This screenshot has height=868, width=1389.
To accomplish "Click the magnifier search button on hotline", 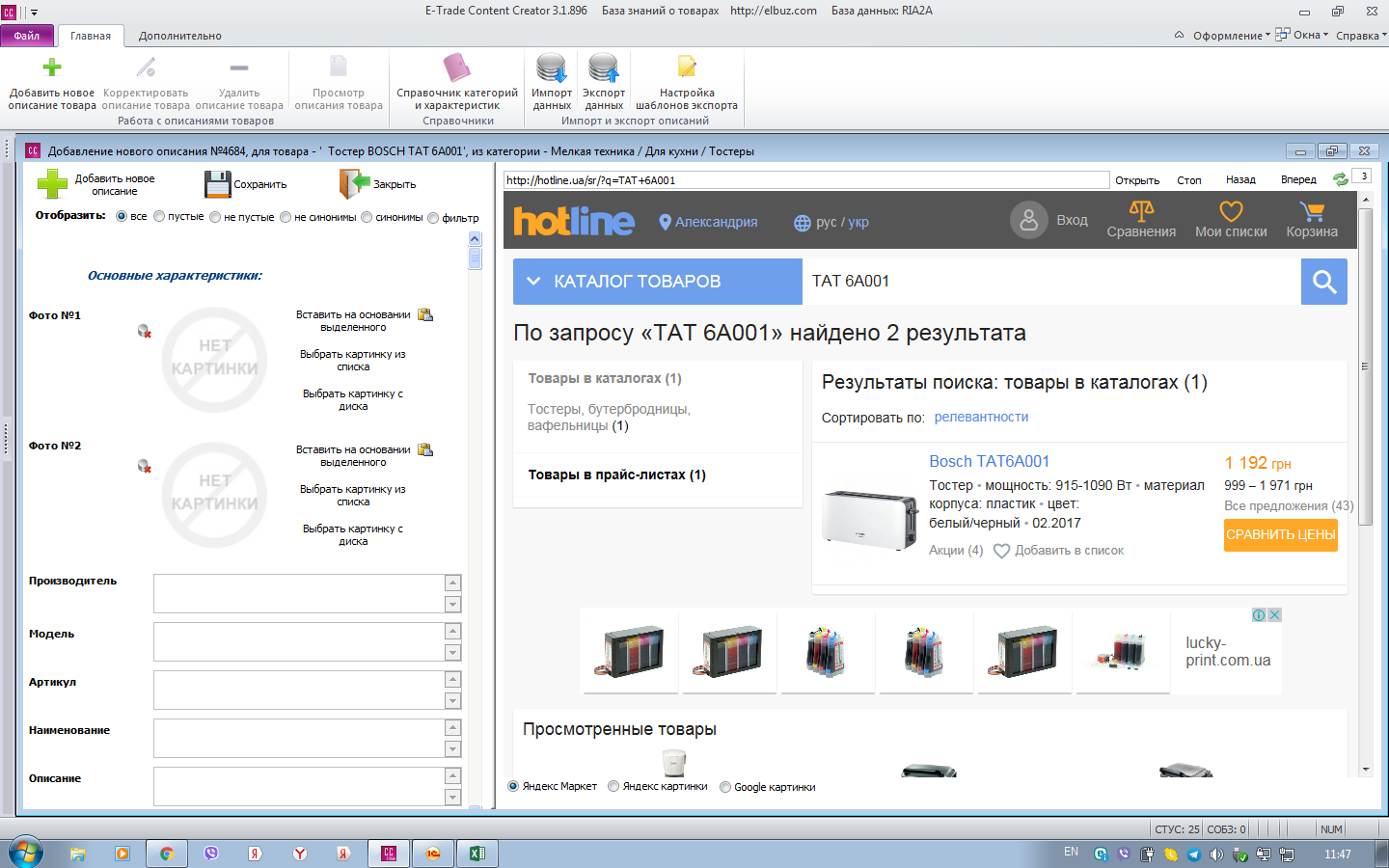I will click(x=1324, y=282).
